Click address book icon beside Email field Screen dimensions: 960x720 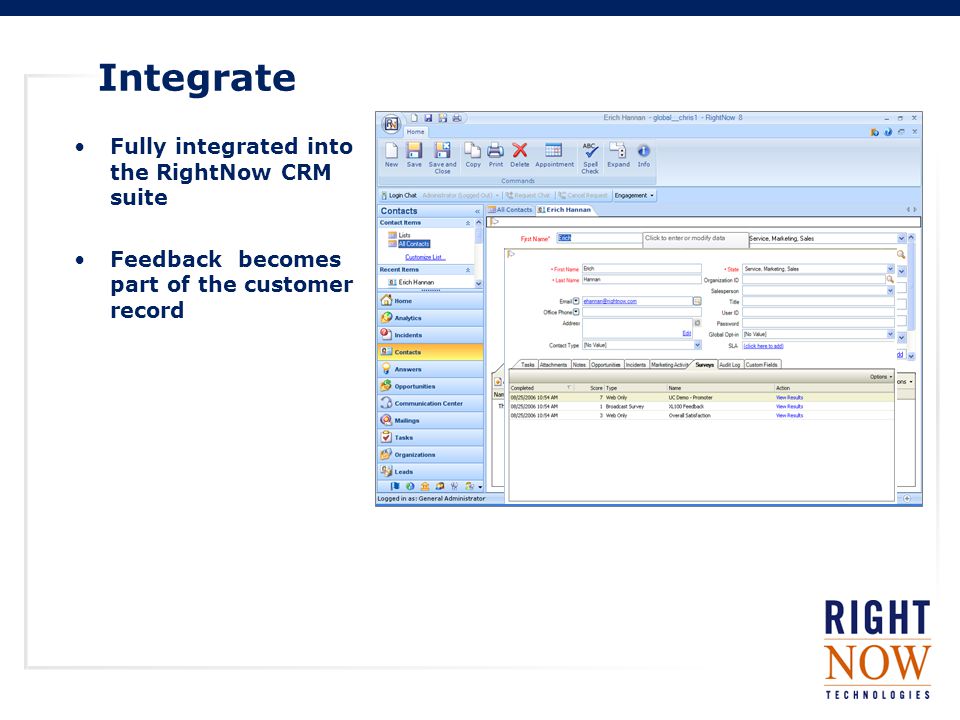click(x=697, y=301)
